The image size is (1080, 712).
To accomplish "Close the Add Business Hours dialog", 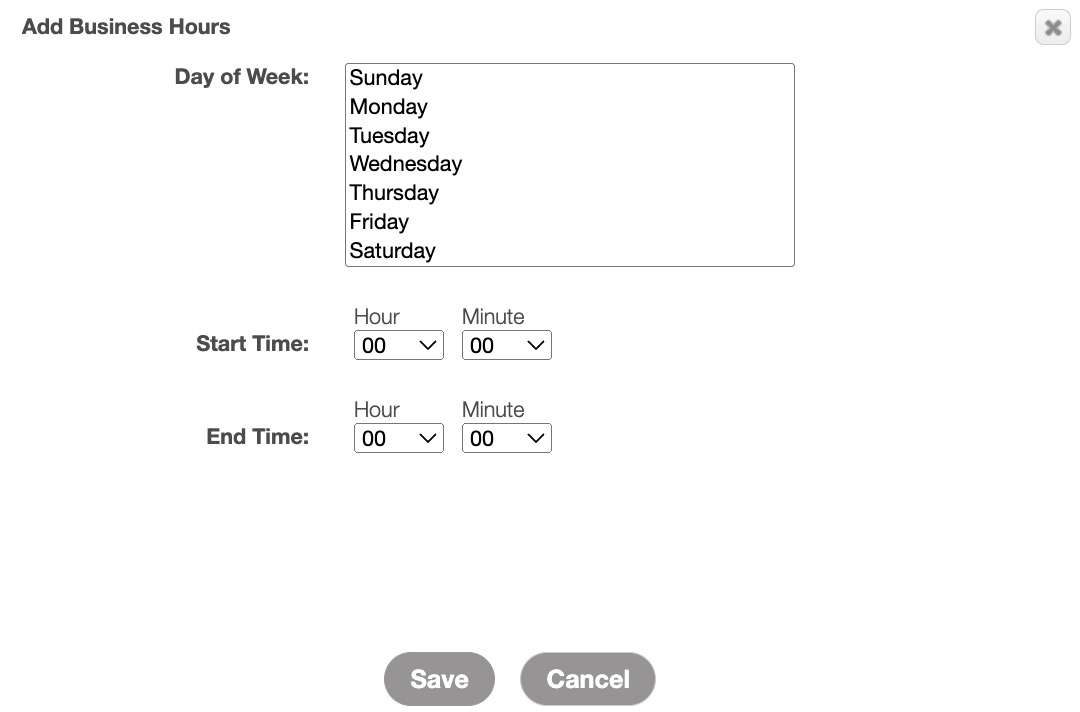I will 1052,28.
